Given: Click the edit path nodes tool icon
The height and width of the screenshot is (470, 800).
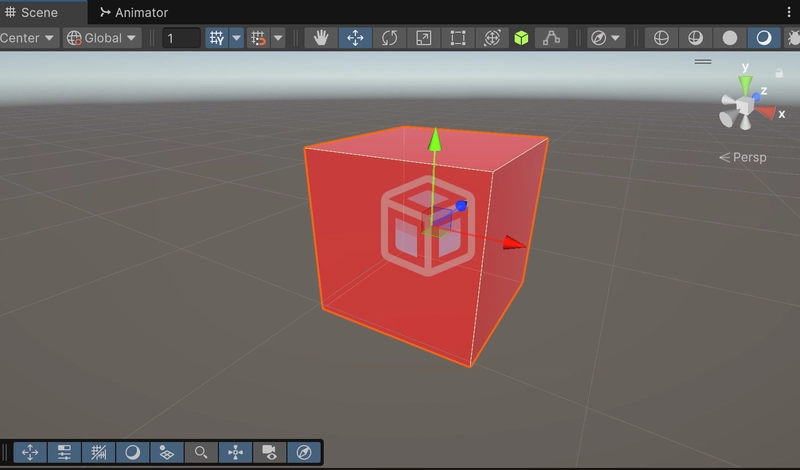Looking at the screenshot, I should (x=551, y=38).
